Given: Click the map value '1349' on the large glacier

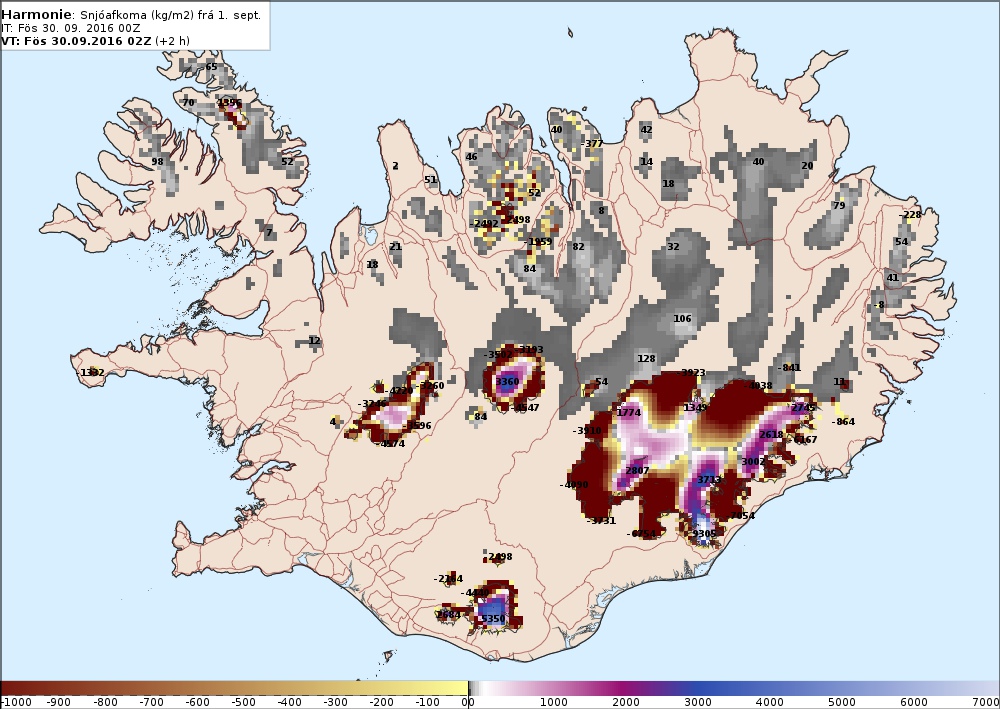Looking at the screenshot, I should click(695, 408).
